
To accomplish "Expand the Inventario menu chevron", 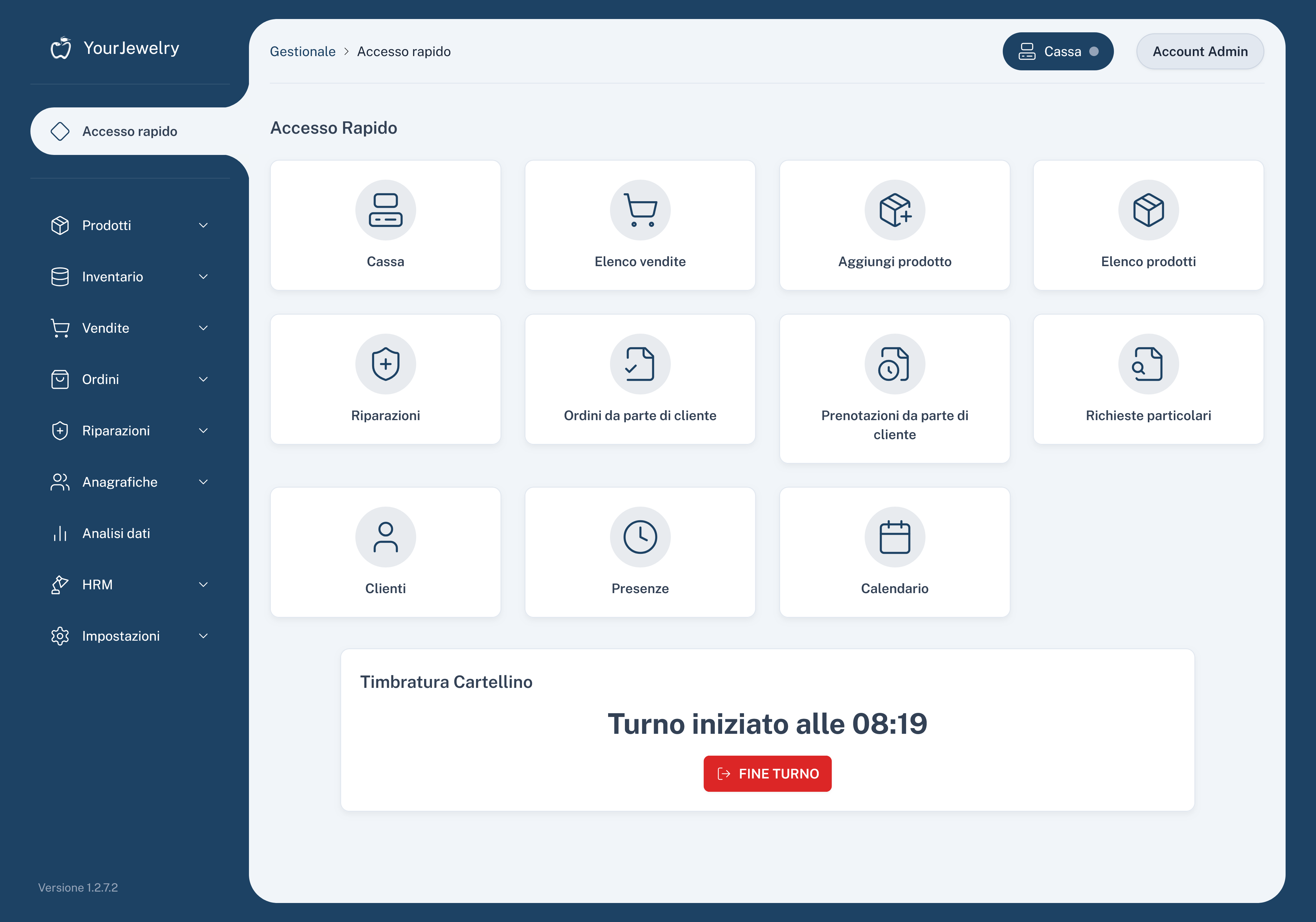I will click(x=203, y=277).
